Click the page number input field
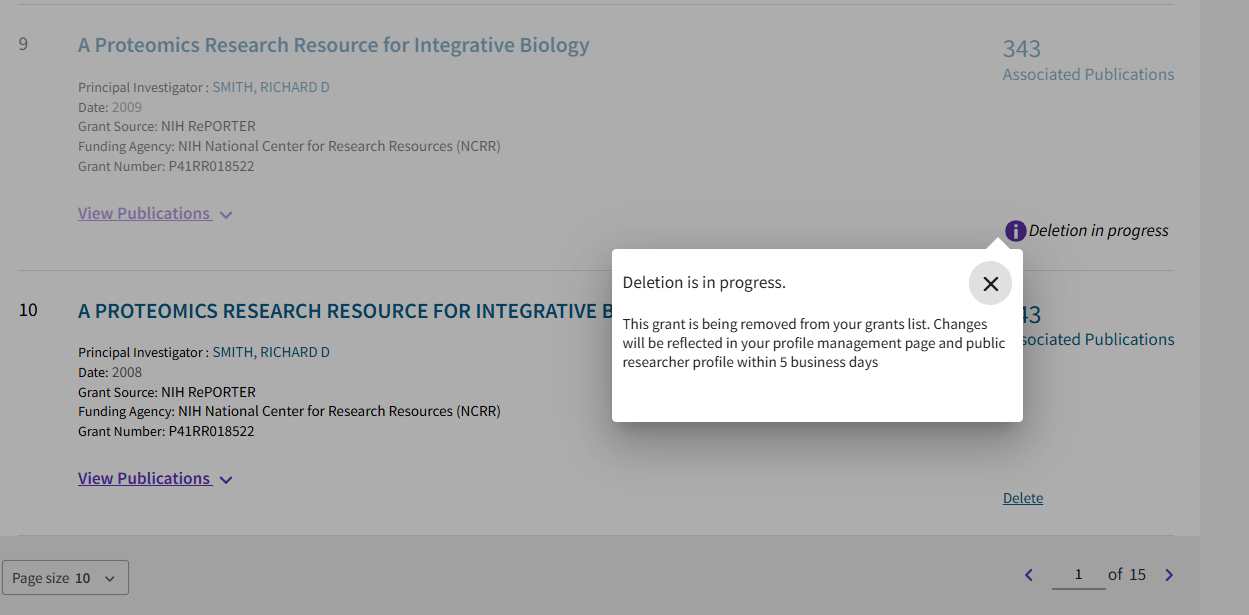 tap(1078, 575)
